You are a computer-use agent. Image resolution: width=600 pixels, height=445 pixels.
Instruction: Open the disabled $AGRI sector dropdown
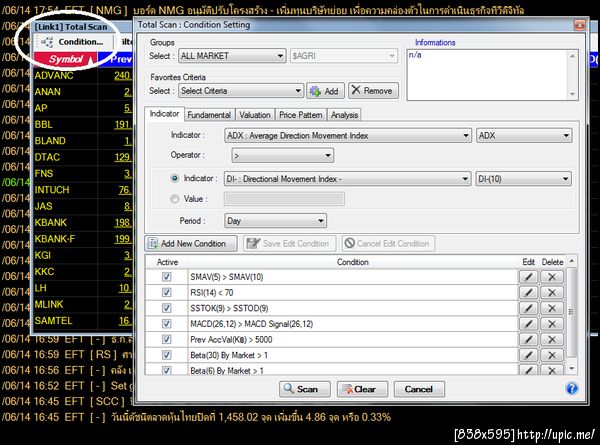coord(344,56)
